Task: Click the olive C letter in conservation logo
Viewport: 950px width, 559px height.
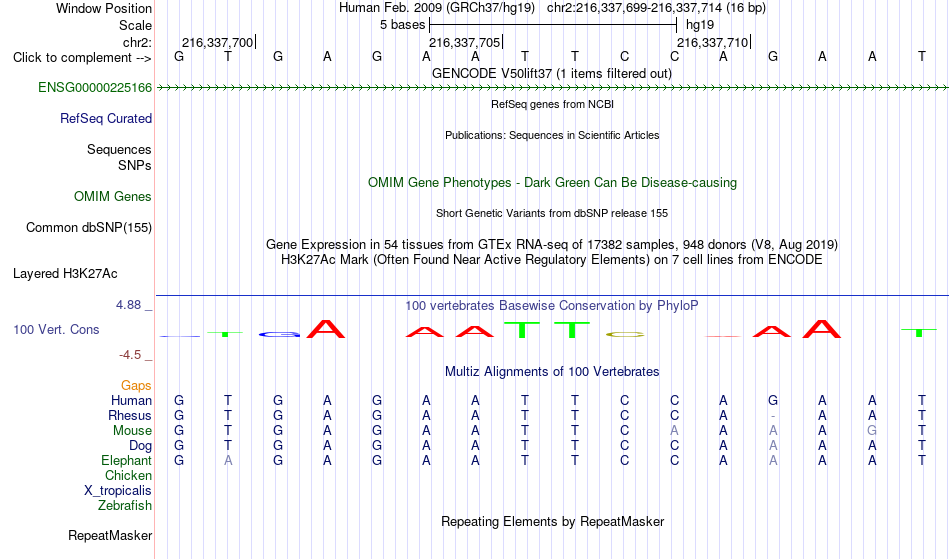Action: (x=625, y=334)
